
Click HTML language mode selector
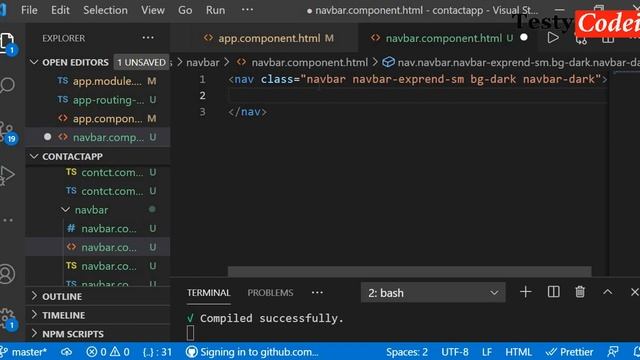pyautogui.click(x=518, y=352)
